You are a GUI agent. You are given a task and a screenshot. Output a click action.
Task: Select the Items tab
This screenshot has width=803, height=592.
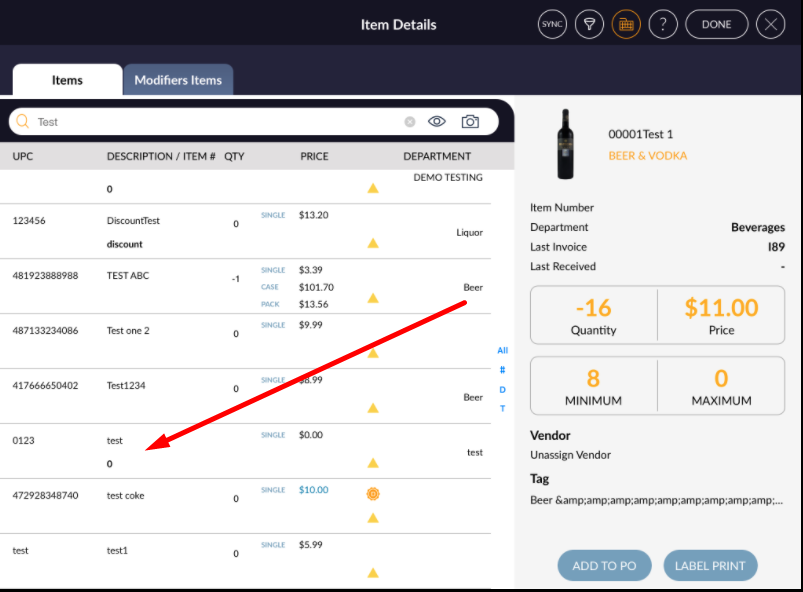coord(67,80)
